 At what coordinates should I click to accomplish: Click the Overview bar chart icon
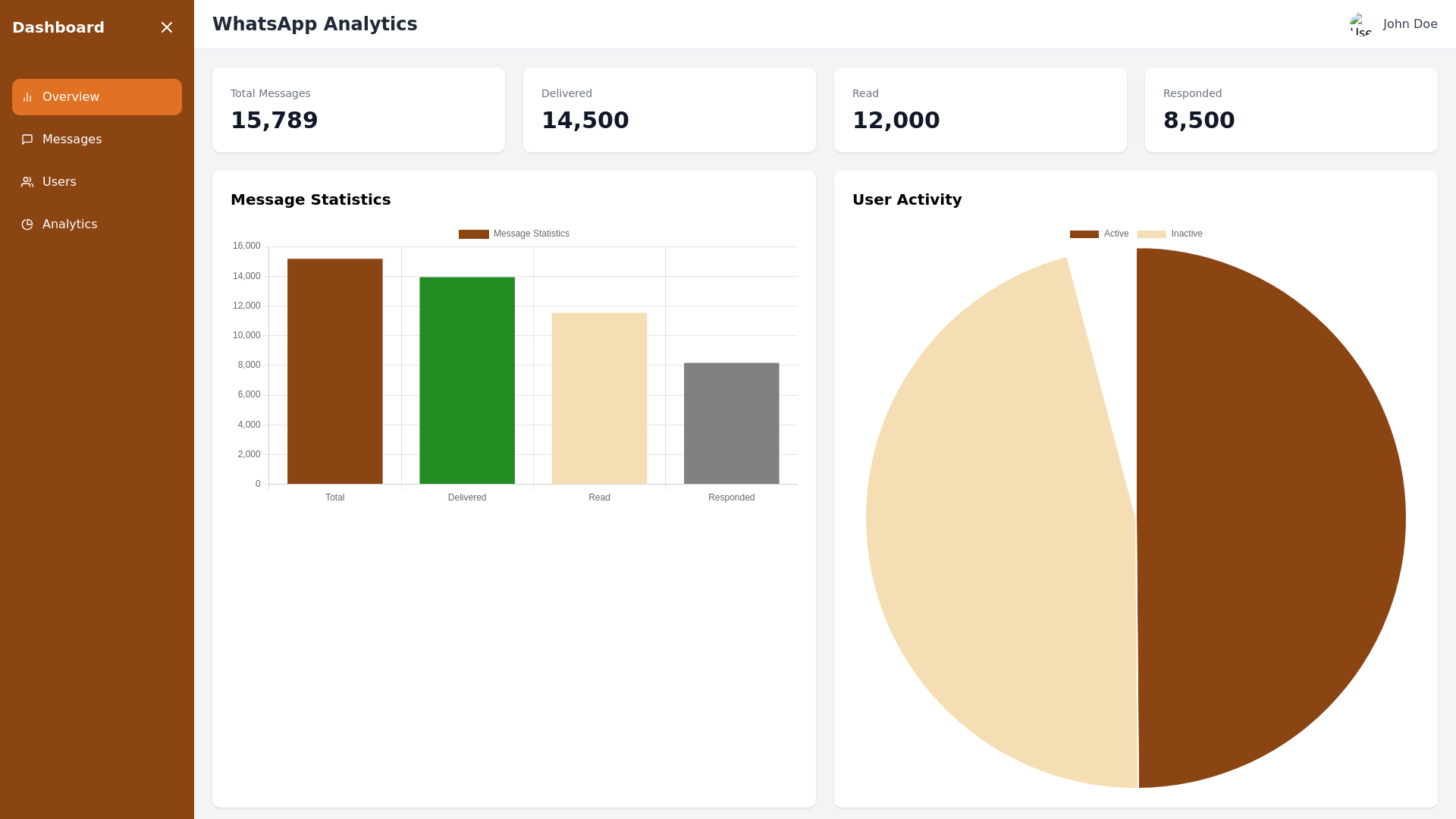coord(27,97)
